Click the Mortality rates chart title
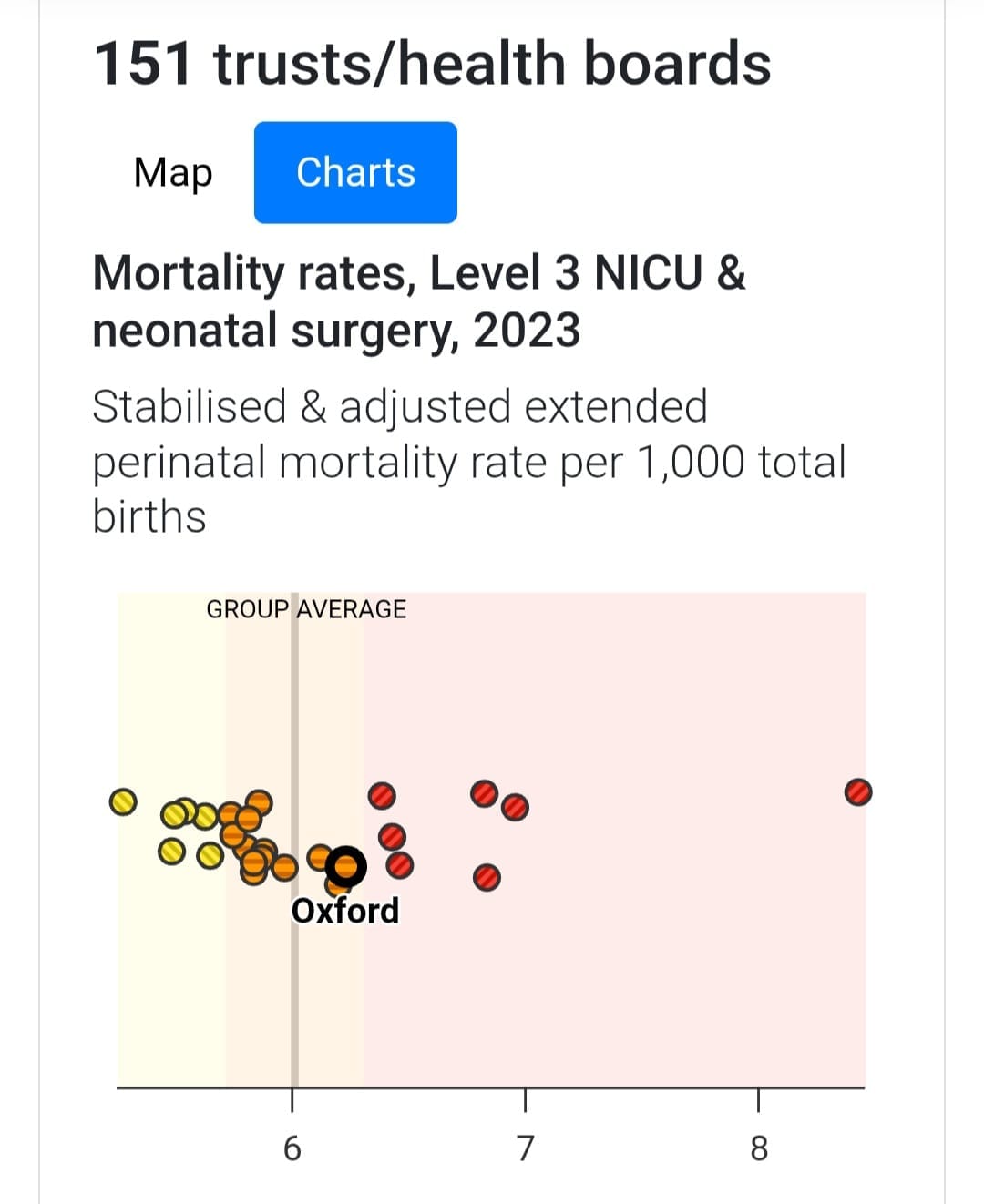This screenshot has height=1204, width=984. click(x=419, y=301)
